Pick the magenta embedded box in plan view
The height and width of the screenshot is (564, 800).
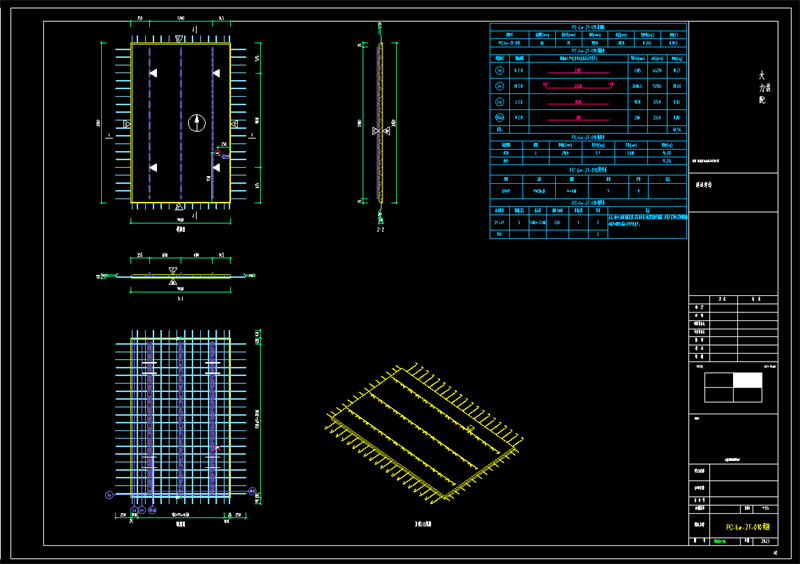217,153
